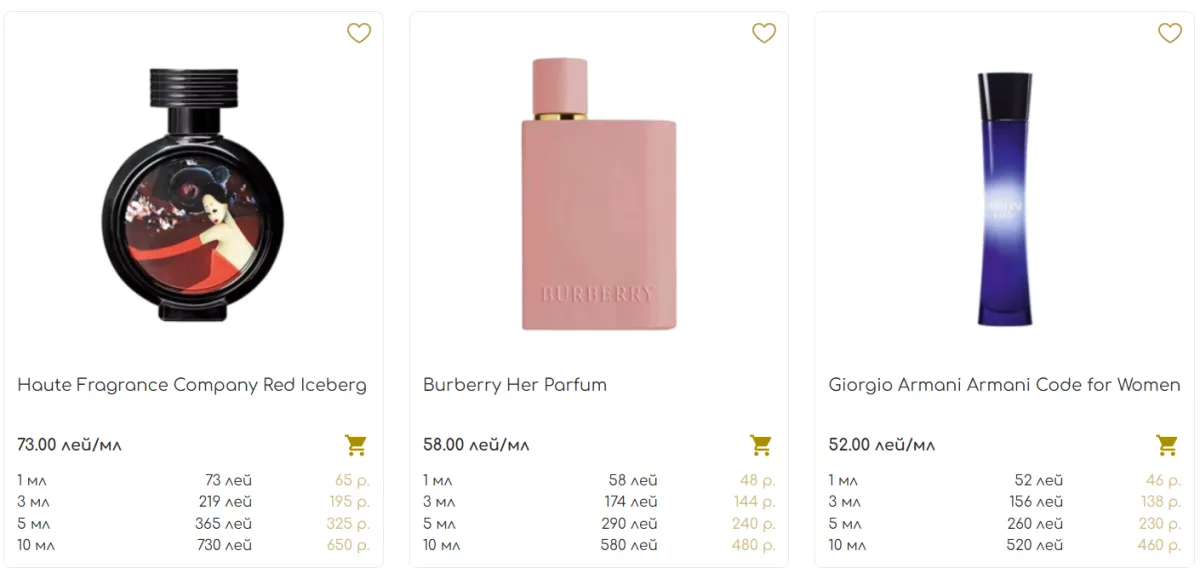Viewport: 1200px width, 568px height.
Task: Select 10 мл option for Red Iceberg, 730 лей
Action: pyautogui.click(x=193, y=545)
